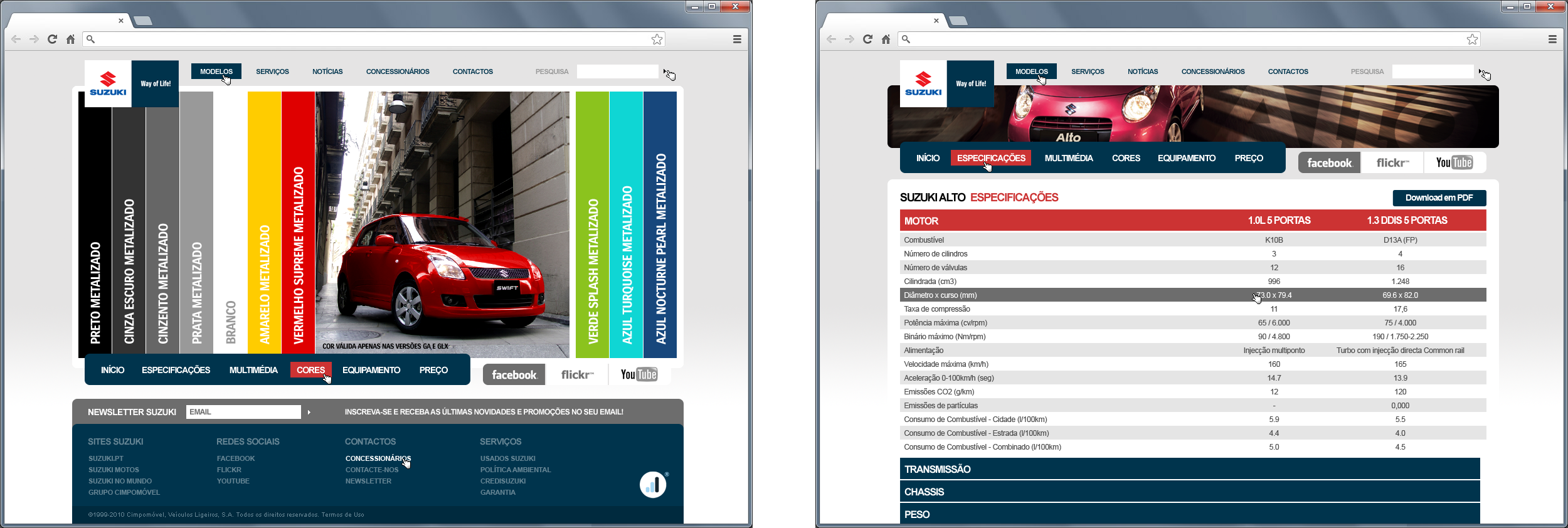The width and height of the screenshot is (1568, 528).
Task: Bookmark the page with the left browser's star
Action: click(x=657, y=39)
